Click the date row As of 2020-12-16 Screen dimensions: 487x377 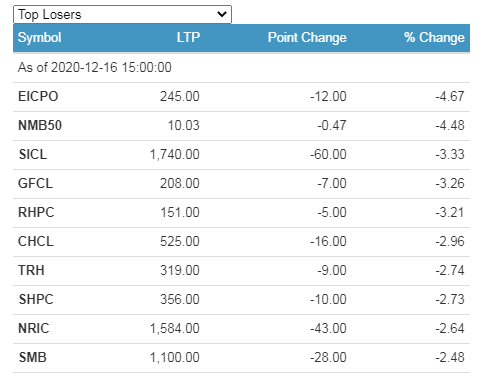click(x=241, y=67)
